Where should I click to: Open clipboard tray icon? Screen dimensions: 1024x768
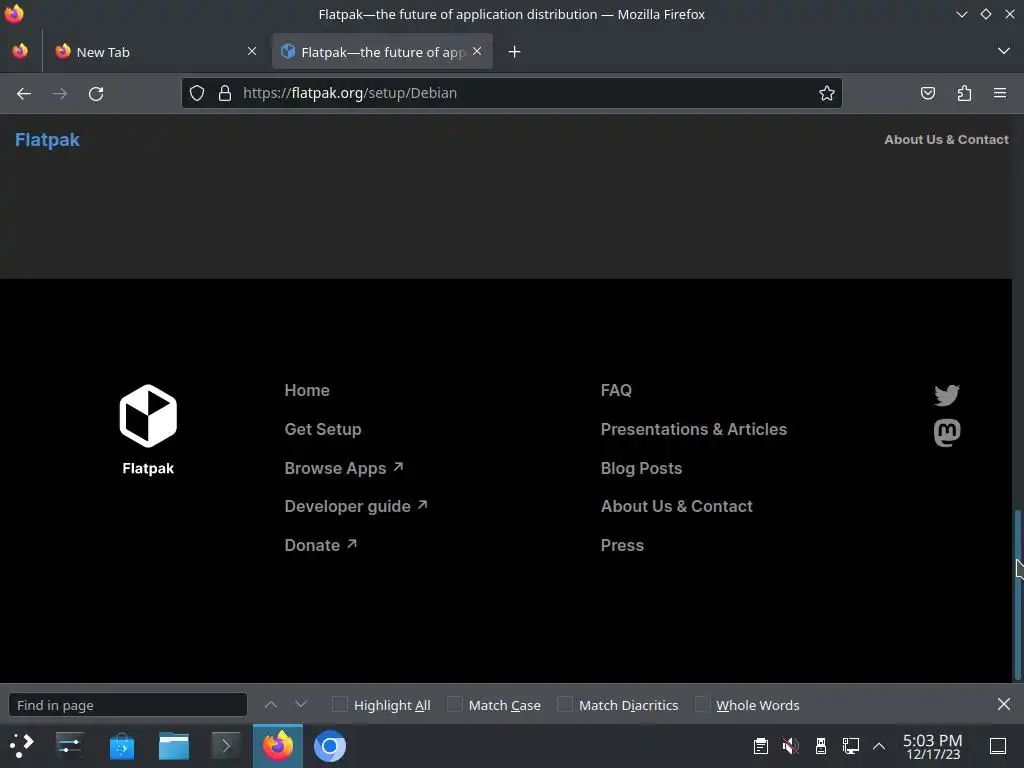[x=760, y=746]
